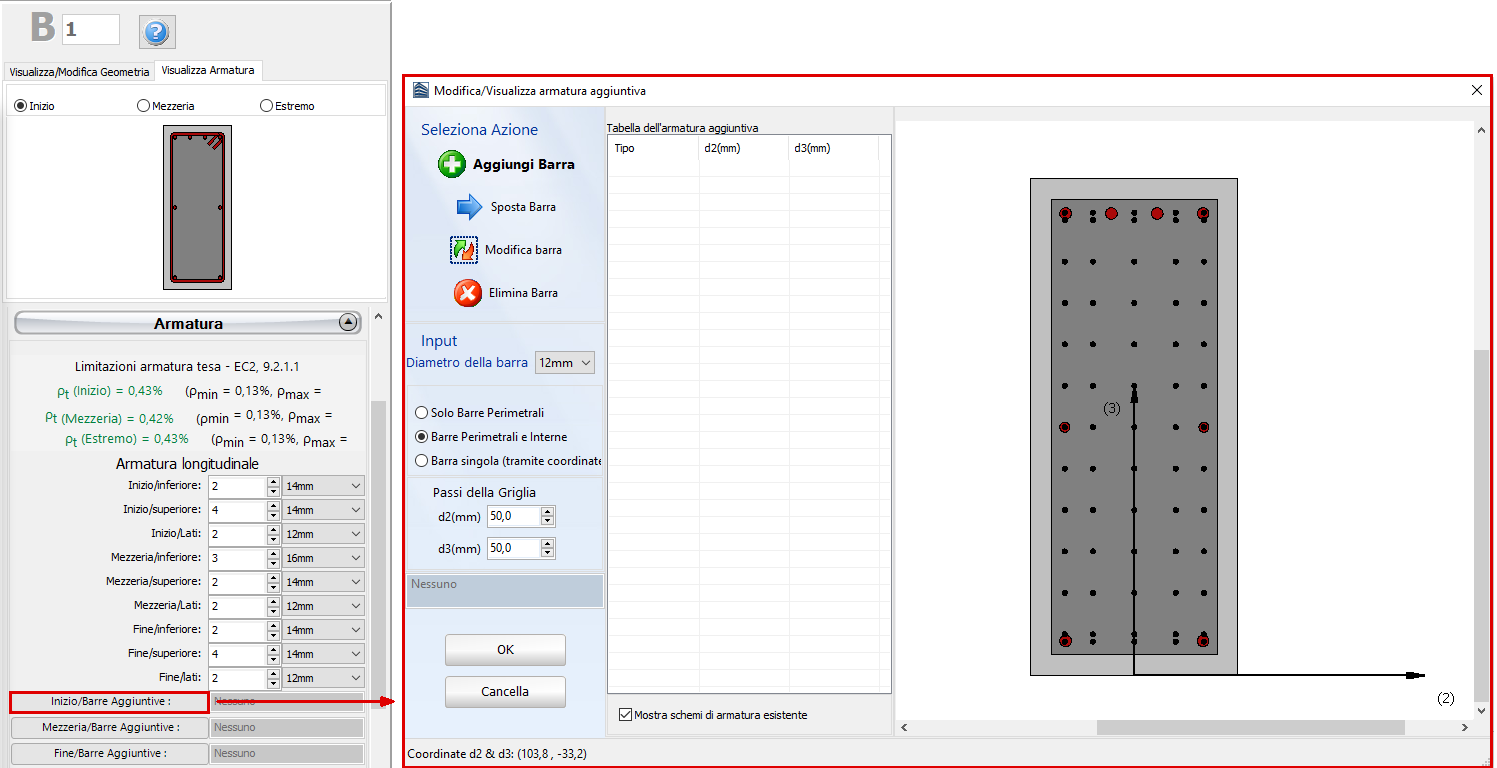Click the red Elimina Barra icon
The height and width of the screenshot is (768, 1497).
tap(467, 293)
